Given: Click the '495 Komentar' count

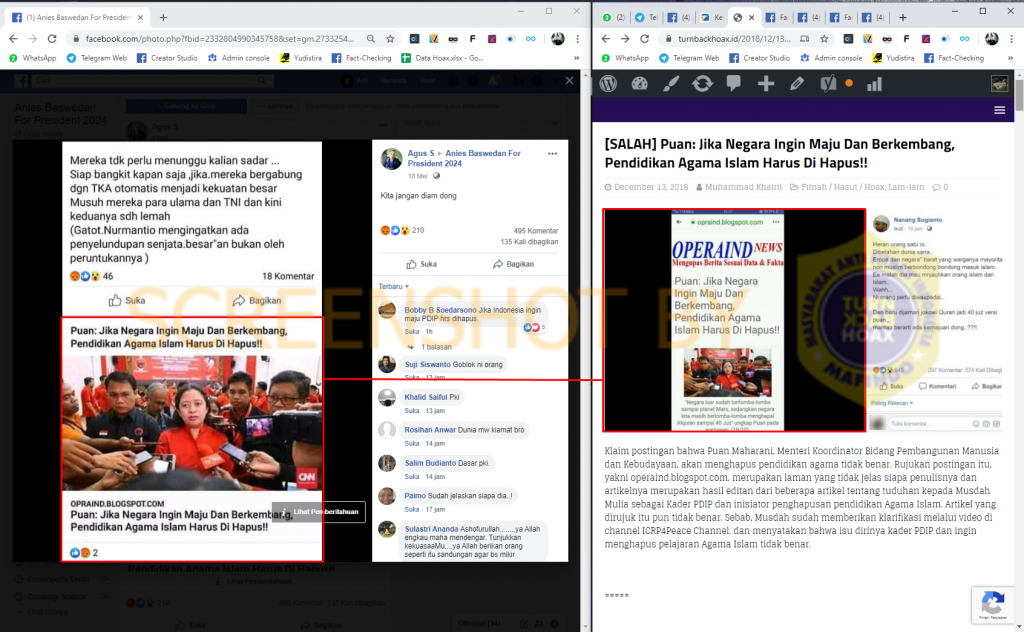Looking at the screenshot, I should 536,231.
